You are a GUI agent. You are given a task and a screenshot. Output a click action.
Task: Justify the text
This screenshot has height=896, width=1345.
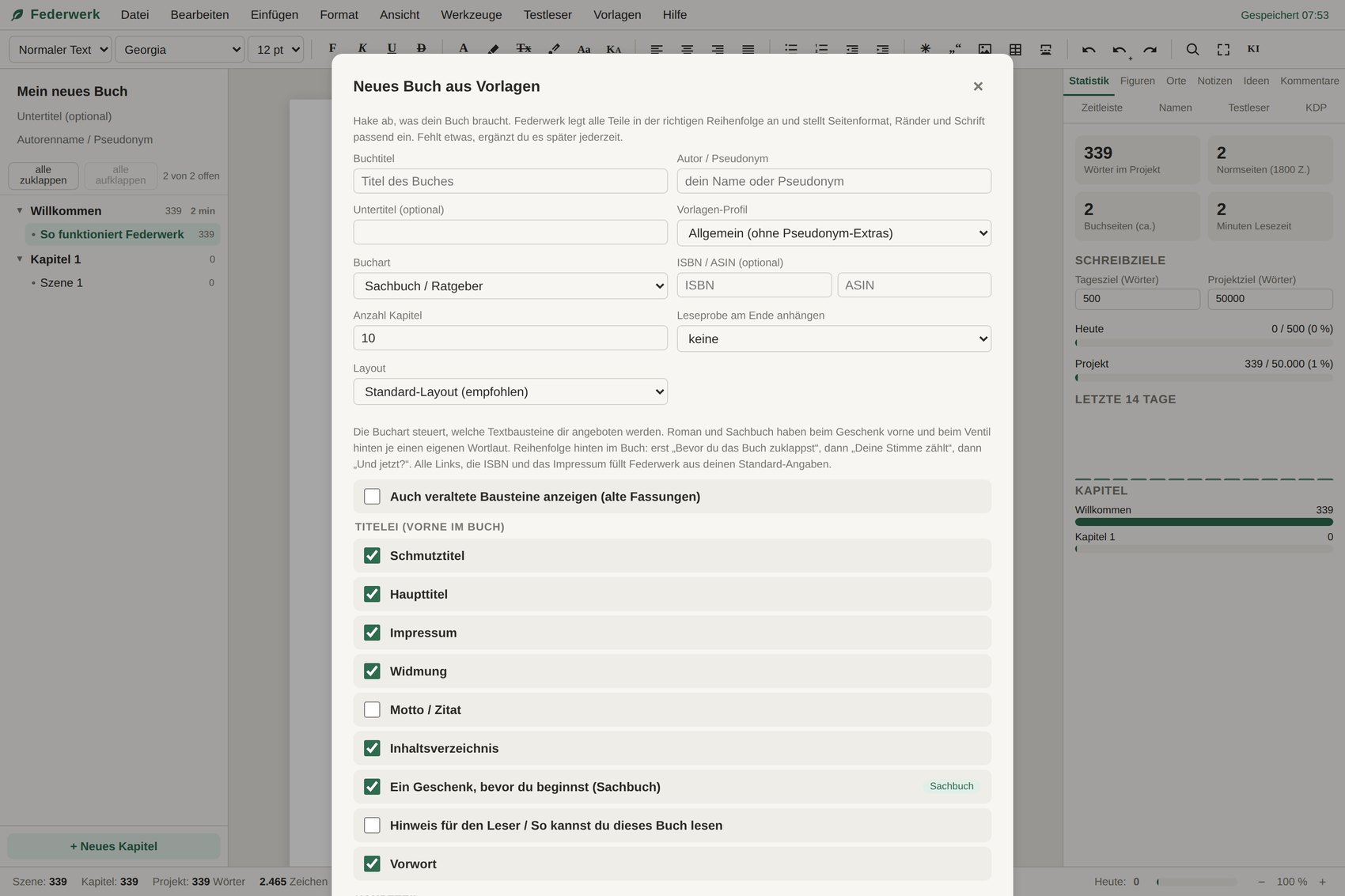(x=748, y=49)
